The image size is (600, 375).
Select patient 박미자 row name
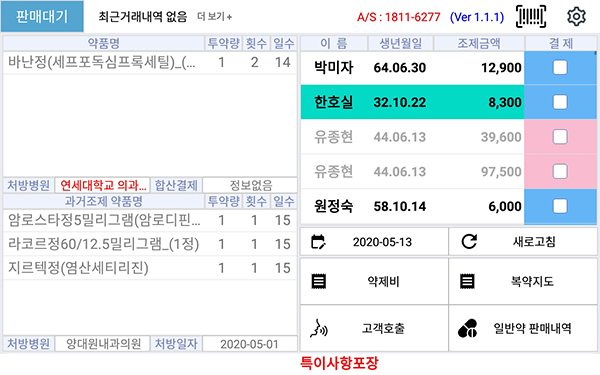(333, 68)
